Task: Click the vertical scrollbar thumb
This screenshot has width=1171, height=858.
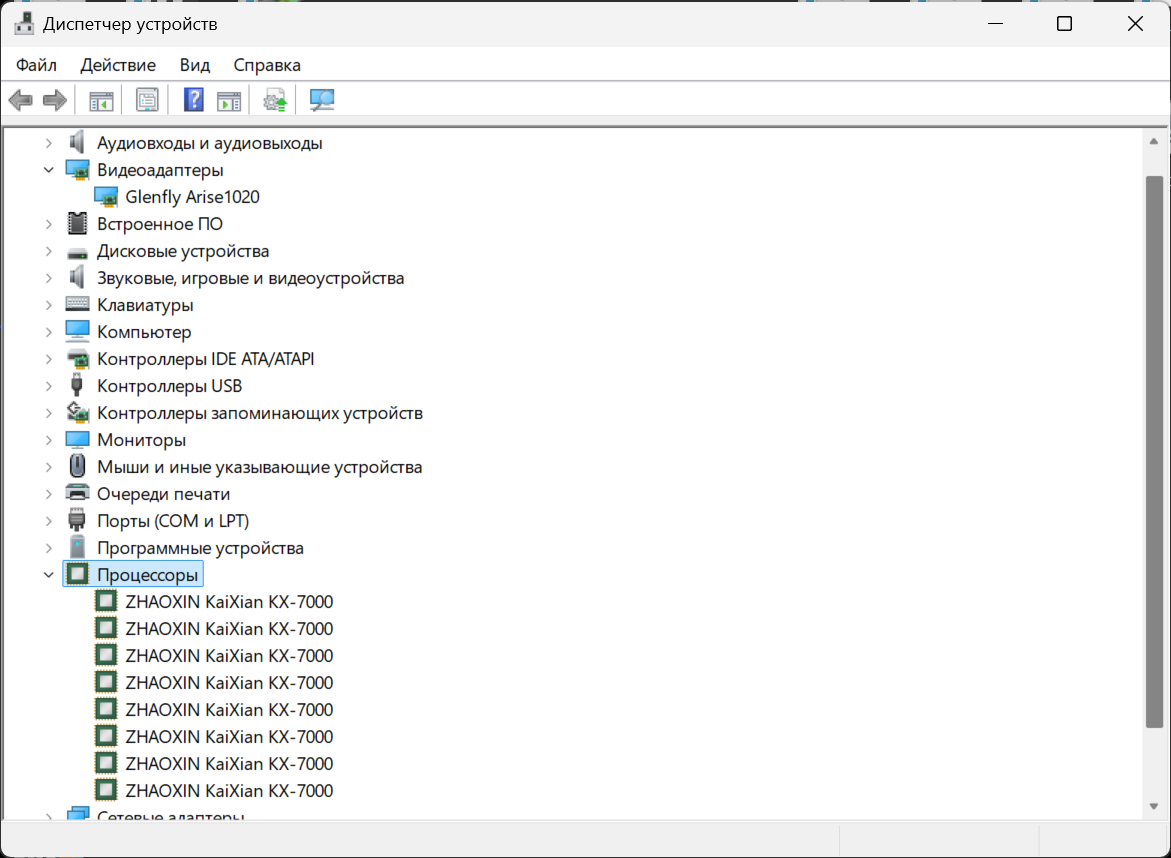Action: pos(1154,452)
